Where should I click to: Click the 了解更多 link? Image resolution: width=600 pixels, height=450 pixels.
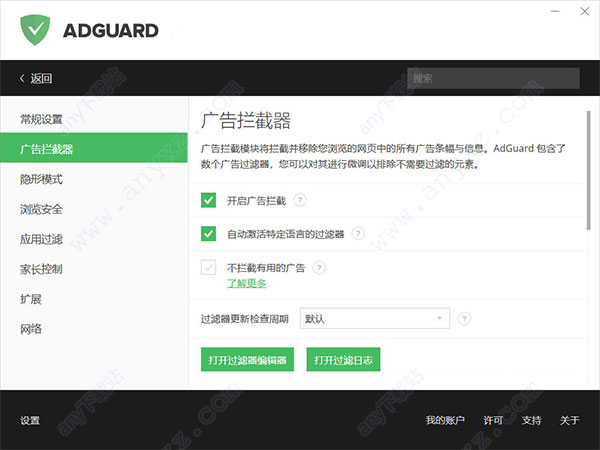pyautogui.click(x=246, y=283)
